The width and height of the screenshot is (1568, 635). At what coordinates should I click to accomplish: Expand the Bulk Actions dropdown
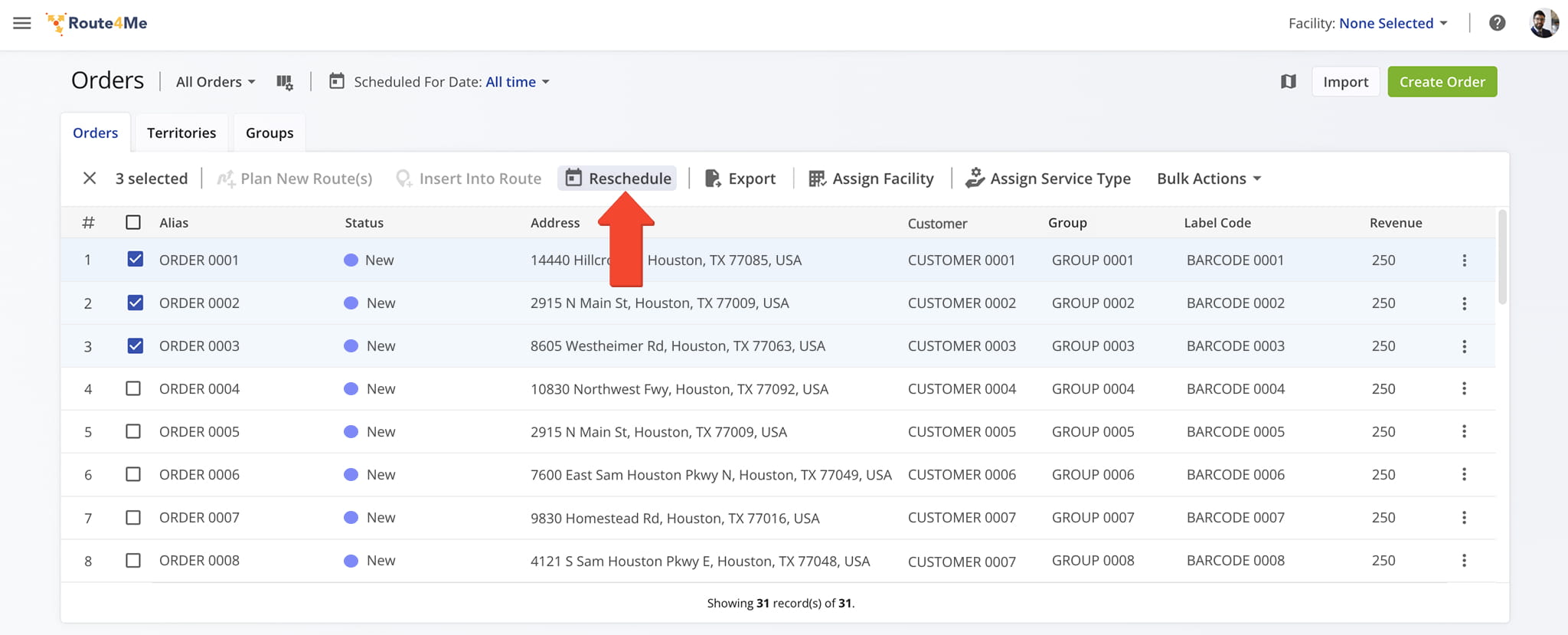point(1209,178)
